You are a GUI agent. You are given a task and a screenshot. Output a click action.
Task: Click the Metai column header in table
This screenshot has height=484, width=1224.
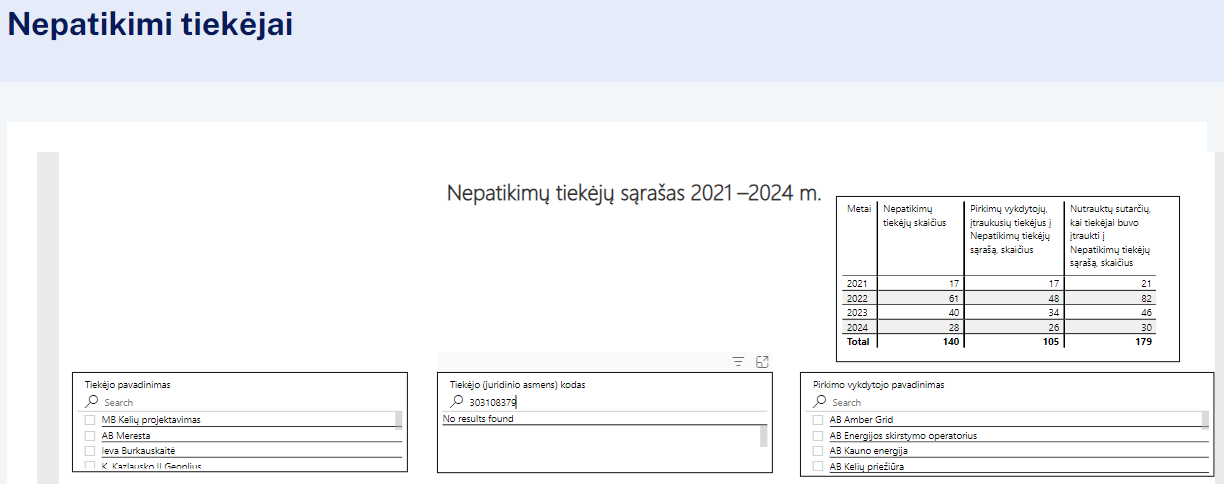point(858,208)
